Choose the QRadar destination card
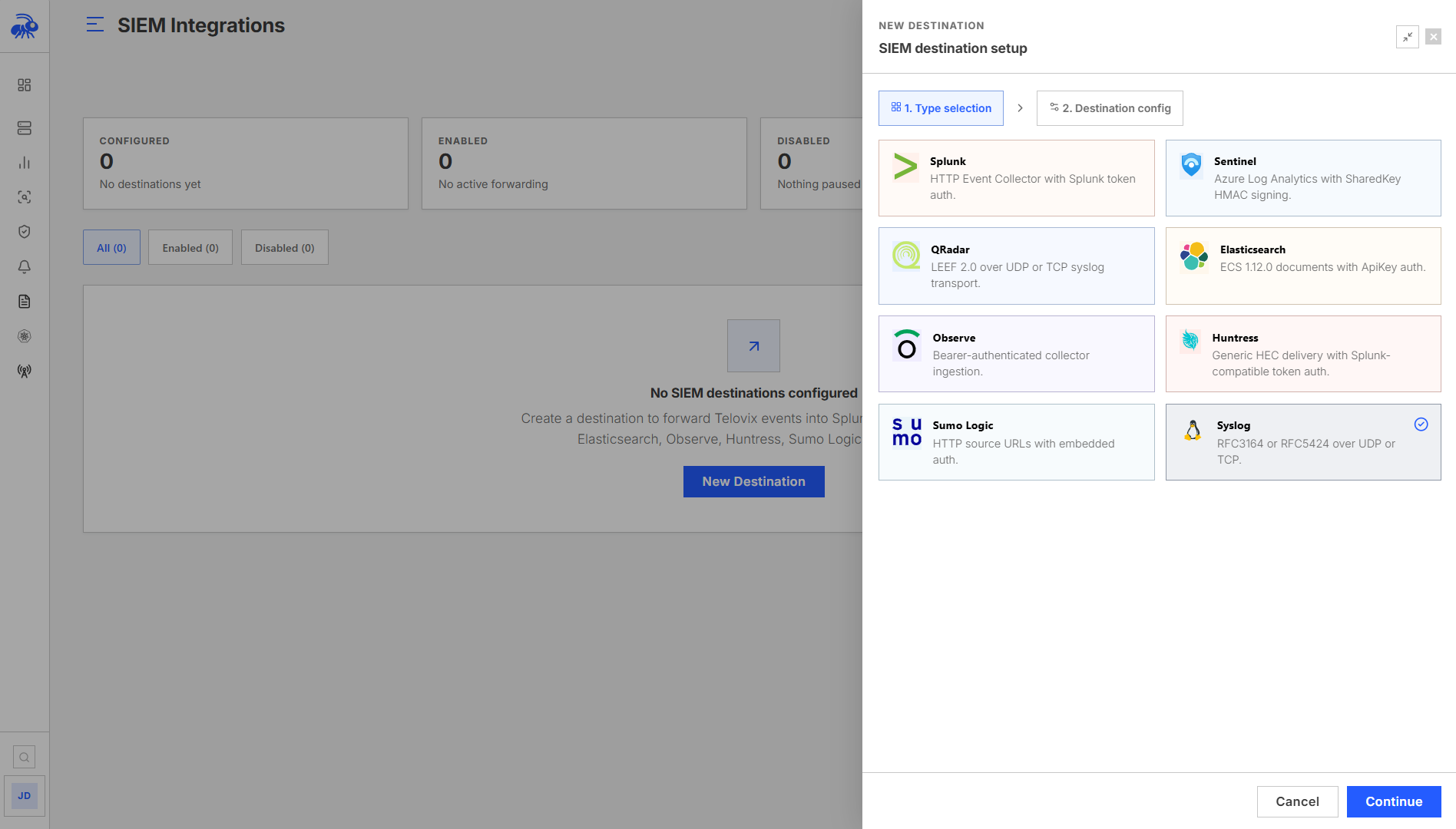The height and width of the screenshot is (829, 1456). [1017, 266]
